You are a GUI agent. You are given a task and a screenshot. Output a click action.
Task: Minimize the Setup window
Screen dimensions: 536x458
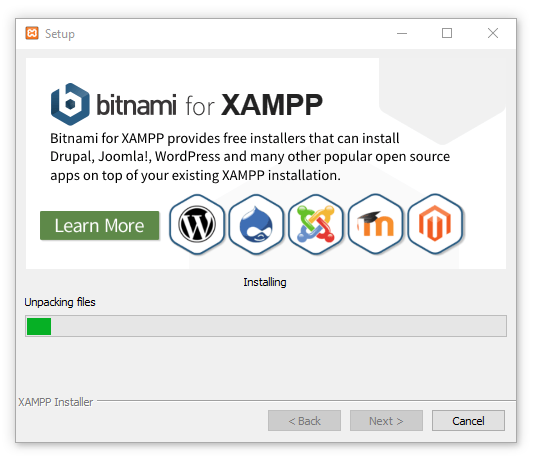point(402,33)
